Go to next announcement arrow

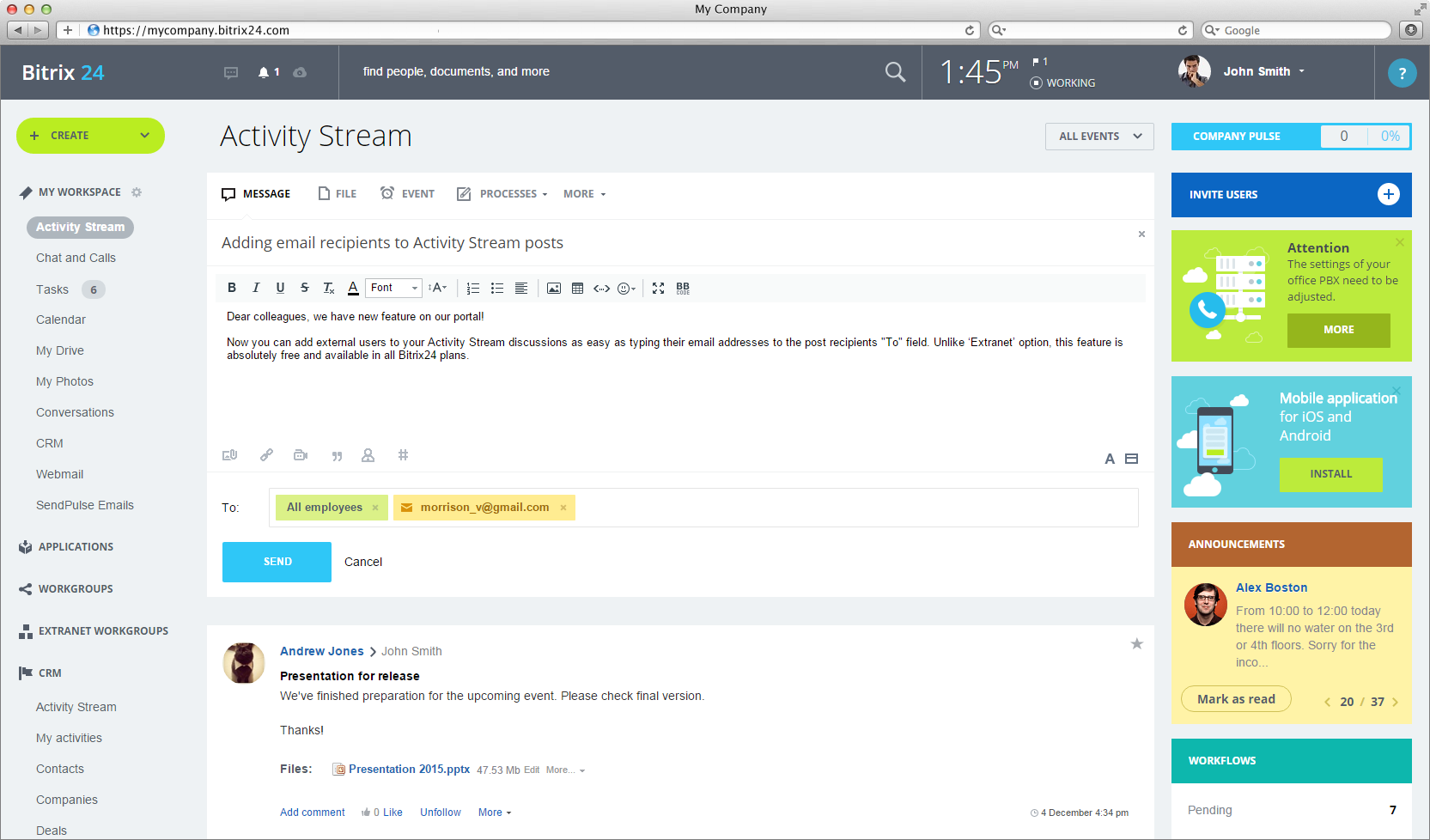click(1395, 703)
